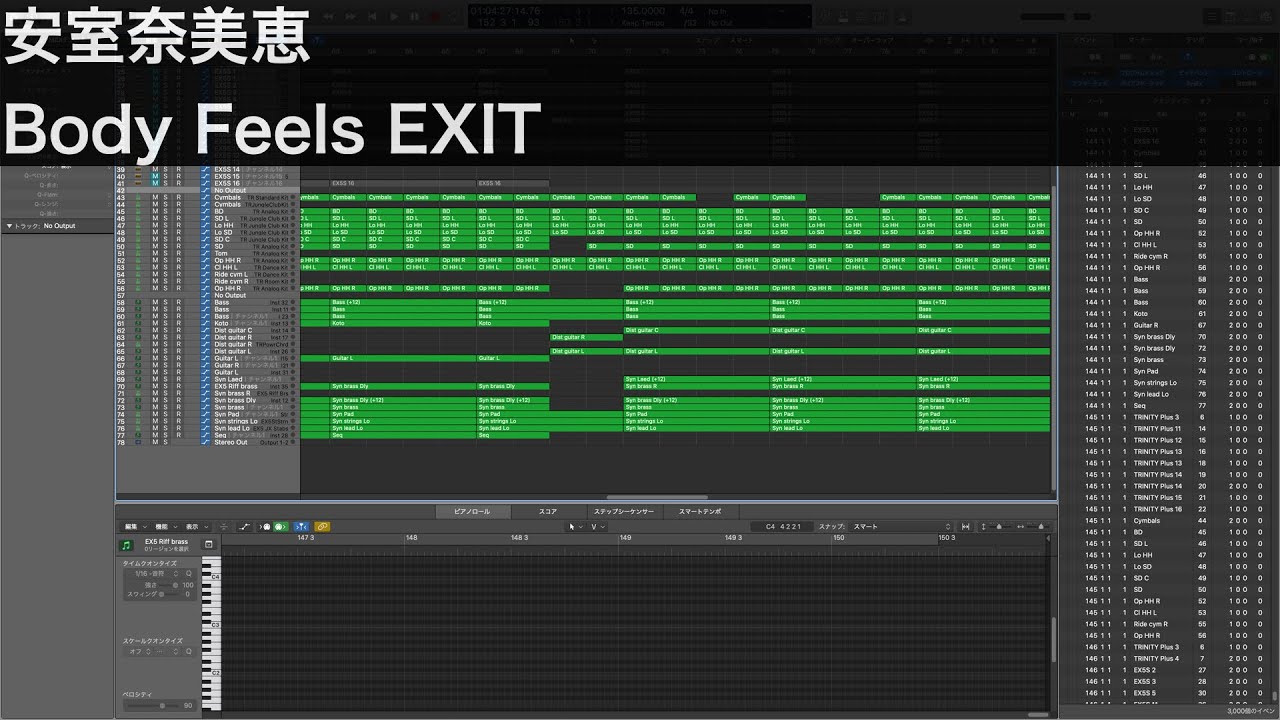This screenshot has width=1280, height=720.
Task: Open the piano roll View (表示) menu
Action: (x=196, y=526)
